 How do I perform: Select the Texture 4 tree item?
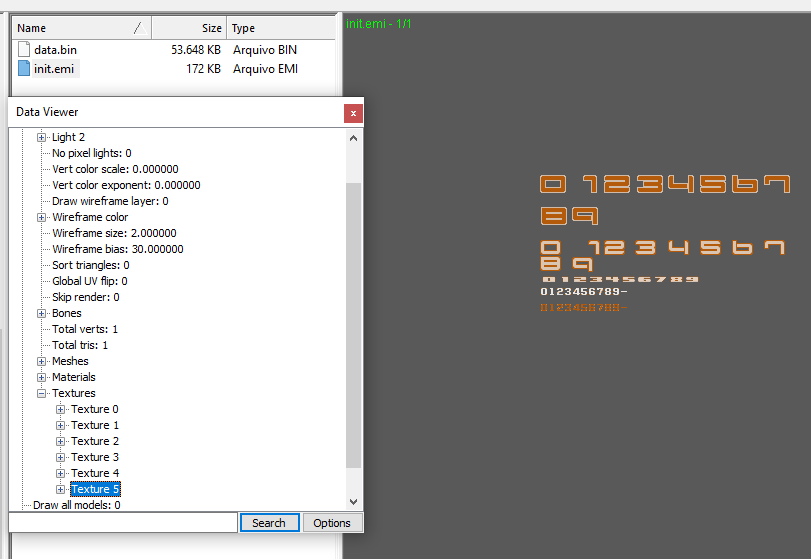95,473
